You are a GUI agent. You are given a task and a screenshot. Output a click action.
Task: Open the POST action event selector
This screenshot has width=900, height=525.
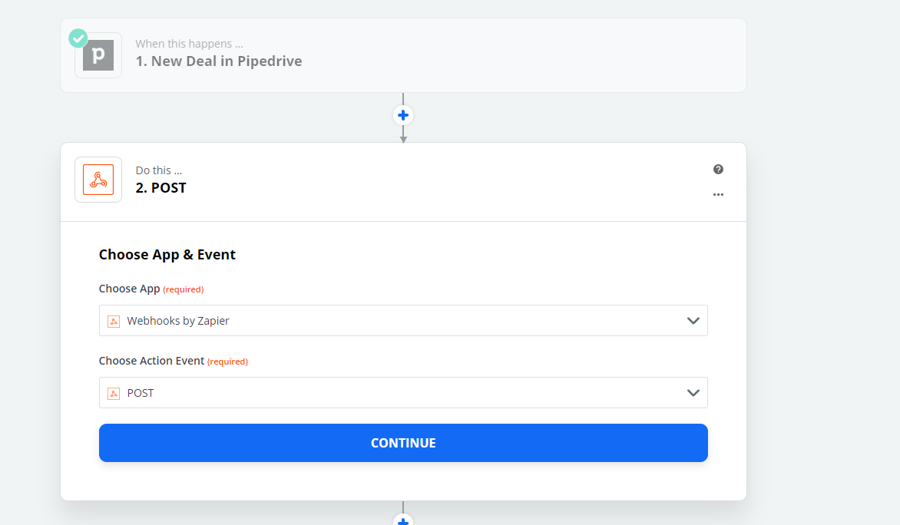[400, 393]
